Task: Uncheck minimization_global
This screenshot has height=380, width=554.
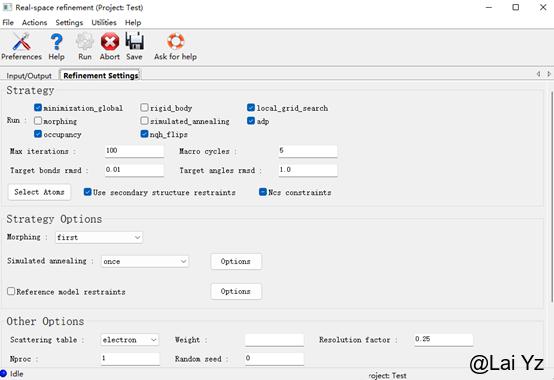Action: point(38,107)
